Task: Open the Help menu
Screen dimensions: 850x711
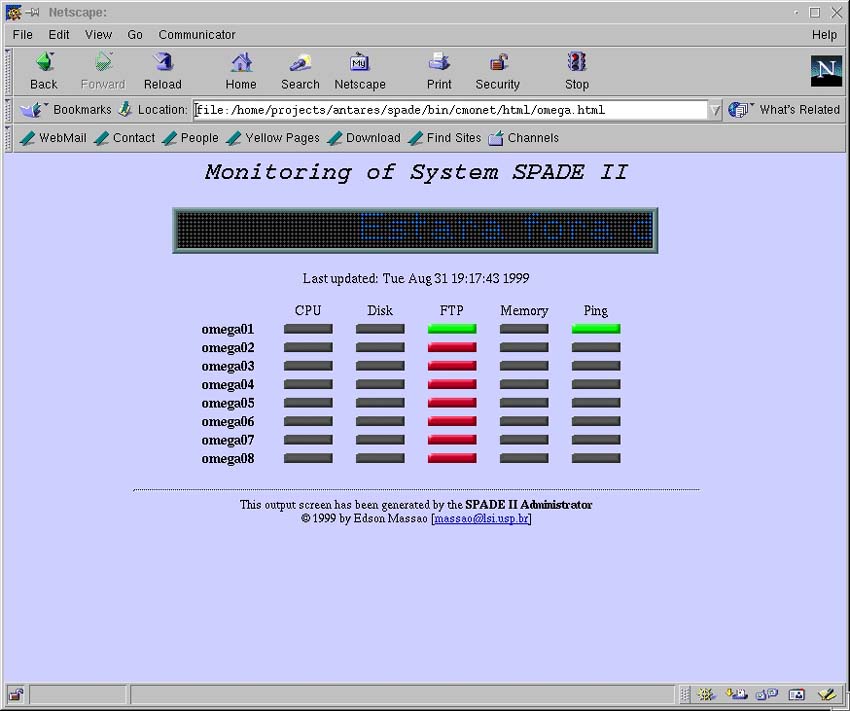Action: coord(824,35)
